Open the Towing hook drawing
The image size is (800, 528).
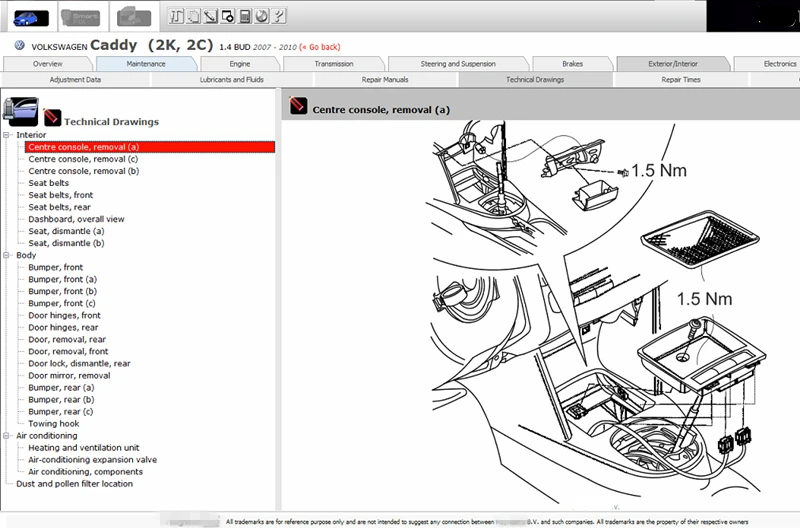[x=54, y=424]
